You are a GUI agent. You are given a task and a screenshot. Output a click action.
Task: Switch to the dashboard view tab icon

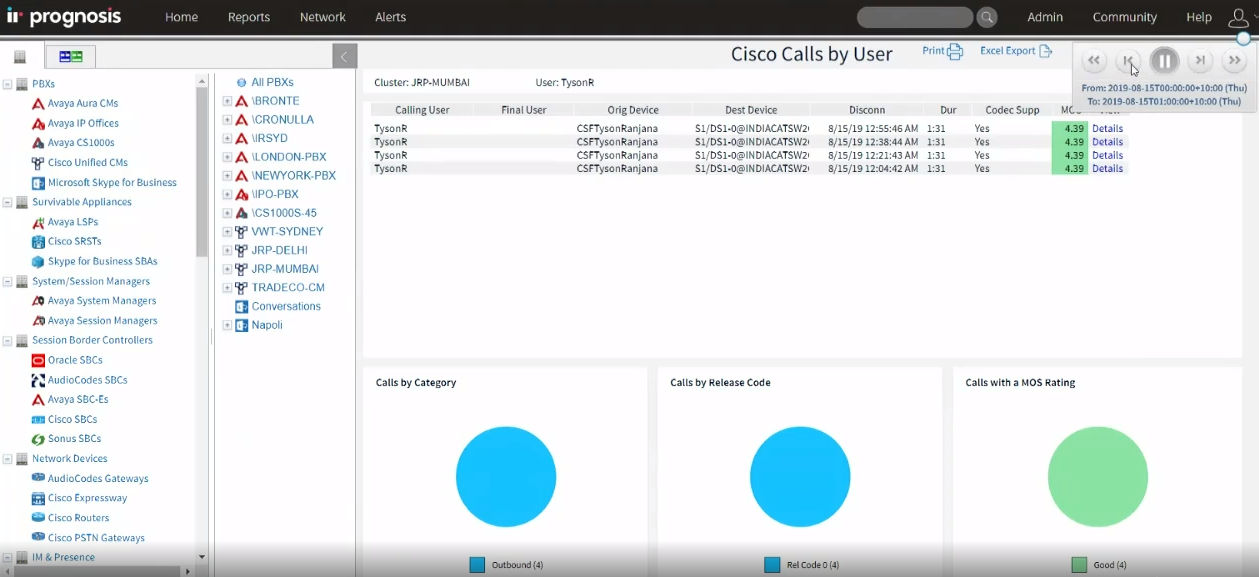(x=70, y=56)
